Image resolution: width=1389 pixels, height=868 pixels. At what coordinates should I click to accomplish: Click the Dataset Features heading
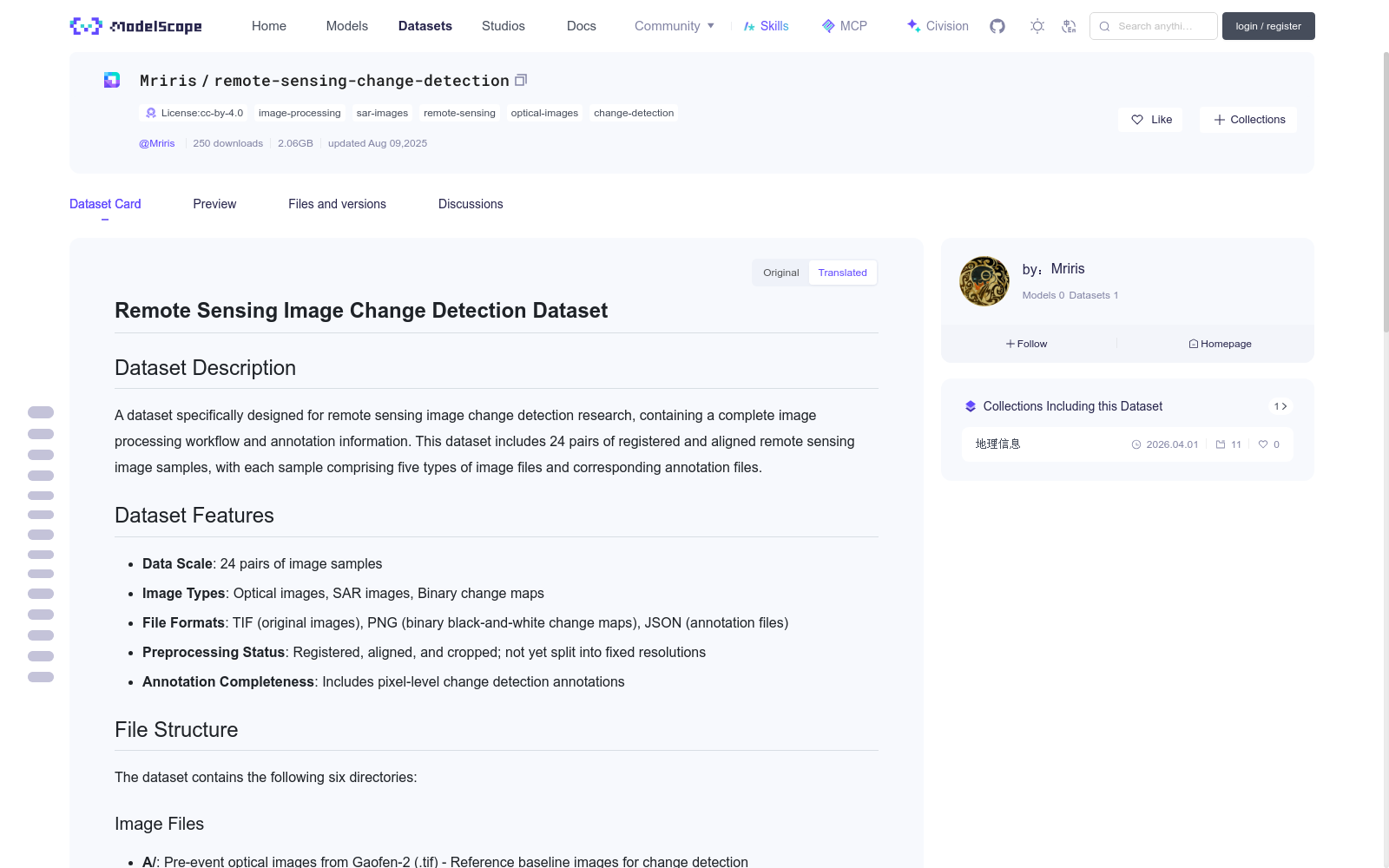(194, 516)
